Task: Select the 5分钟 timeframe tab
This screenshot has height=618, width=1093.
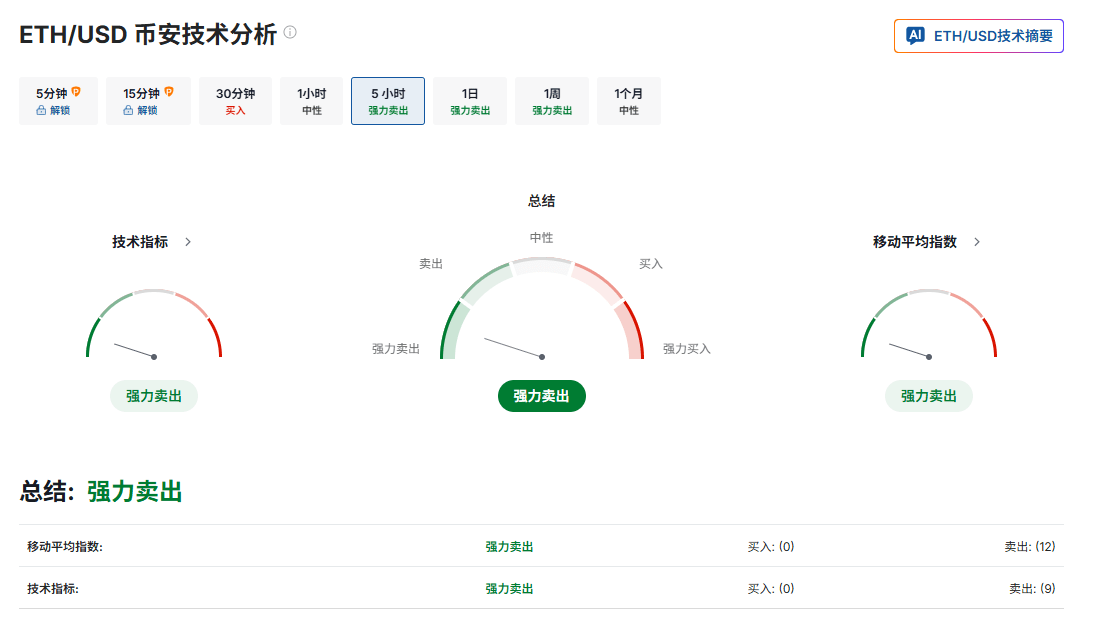Action: coord(59,101)
